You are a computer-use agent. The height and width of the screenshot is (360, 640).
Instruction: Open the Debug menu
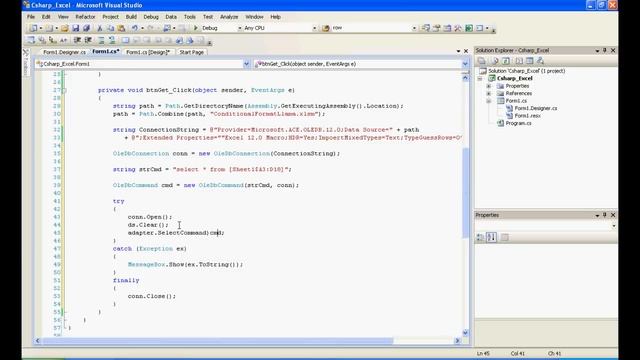[x=151, y=17]
